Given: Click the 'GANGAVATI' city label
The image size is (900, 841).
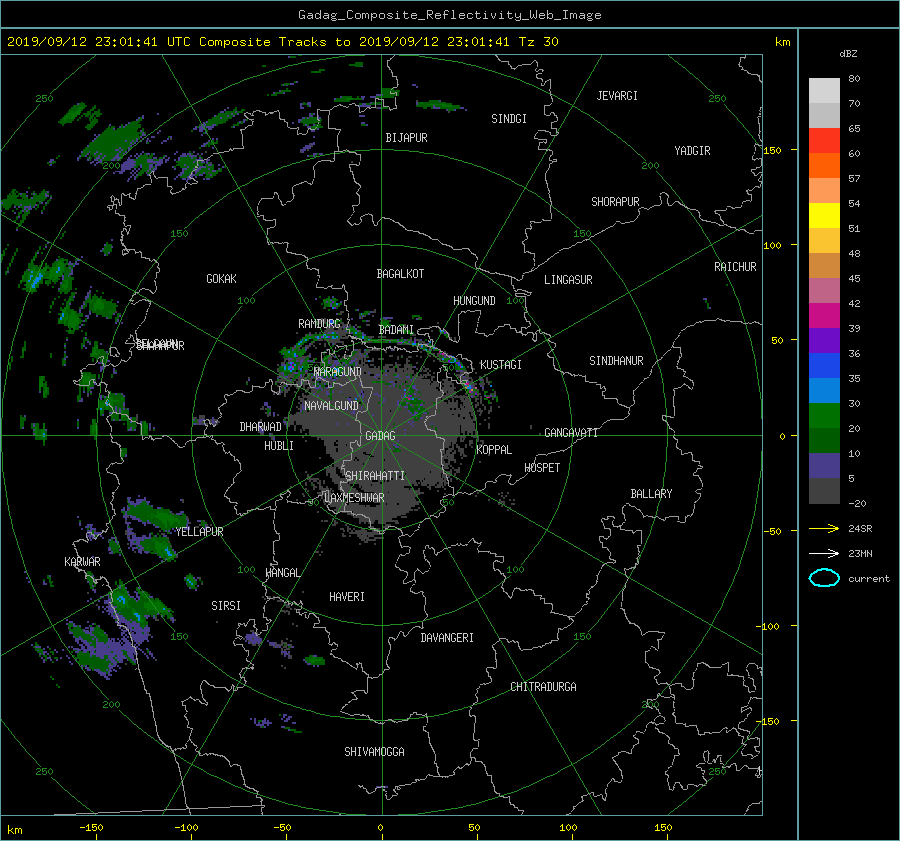Looking at the screenshot, I should tap(571, 433).
